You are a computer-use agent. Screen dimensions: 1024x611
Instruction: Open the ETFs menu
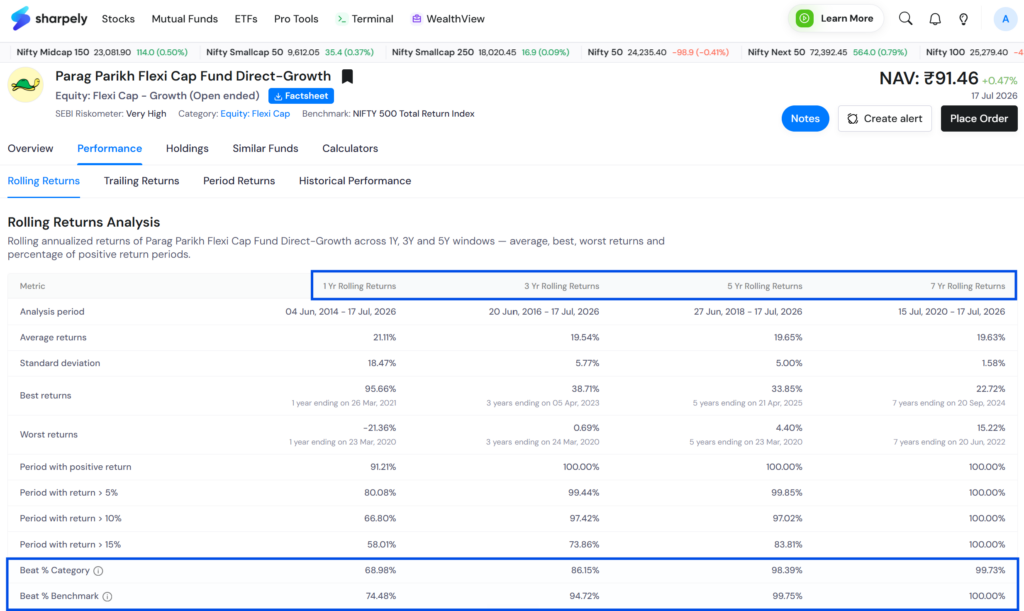coord(246,19)
